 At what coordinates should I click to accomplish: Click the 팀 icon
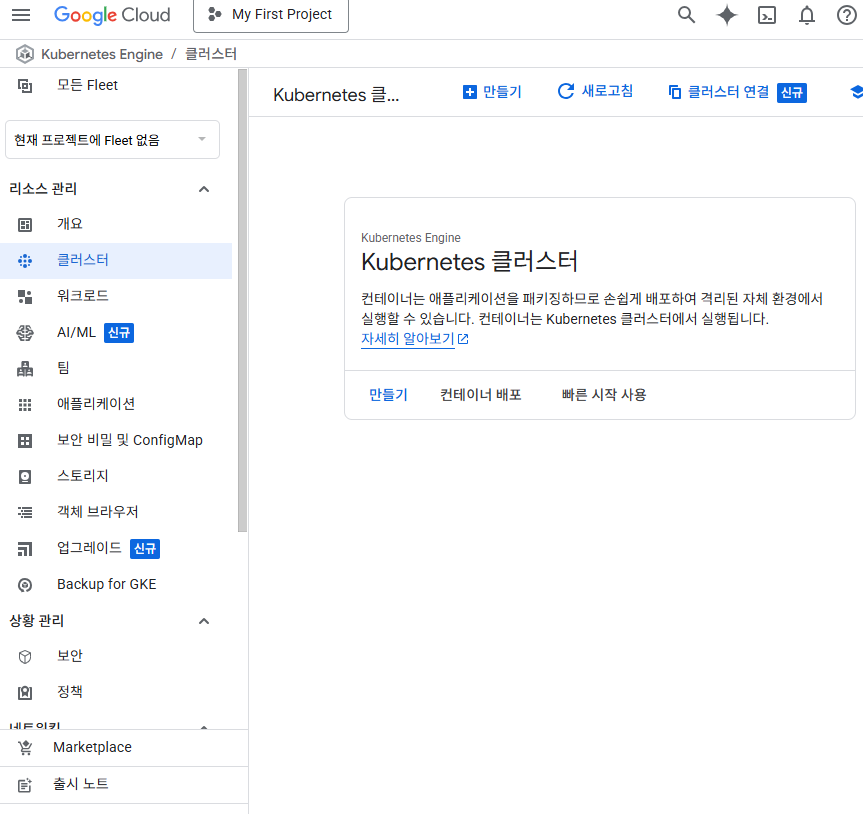click(x=25, y=369)
